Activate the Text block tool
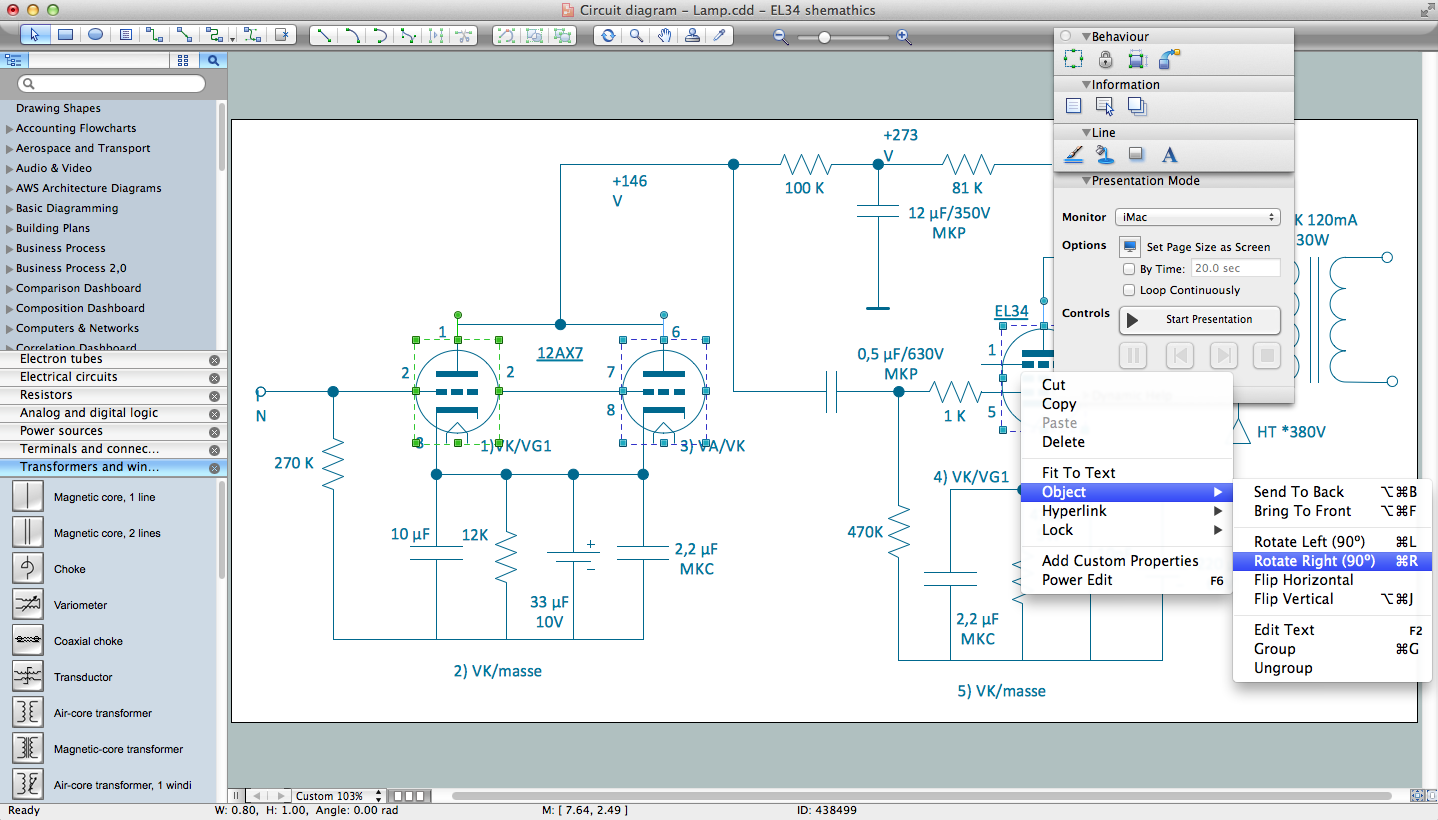1438x820 pixels. point(123,33)
